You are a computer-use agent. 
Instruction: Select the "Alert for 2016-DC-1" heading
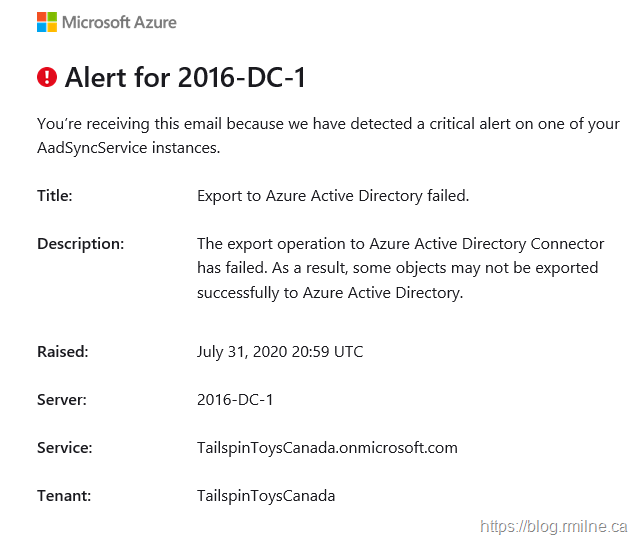pyautogui.click(x=185, y=77)
